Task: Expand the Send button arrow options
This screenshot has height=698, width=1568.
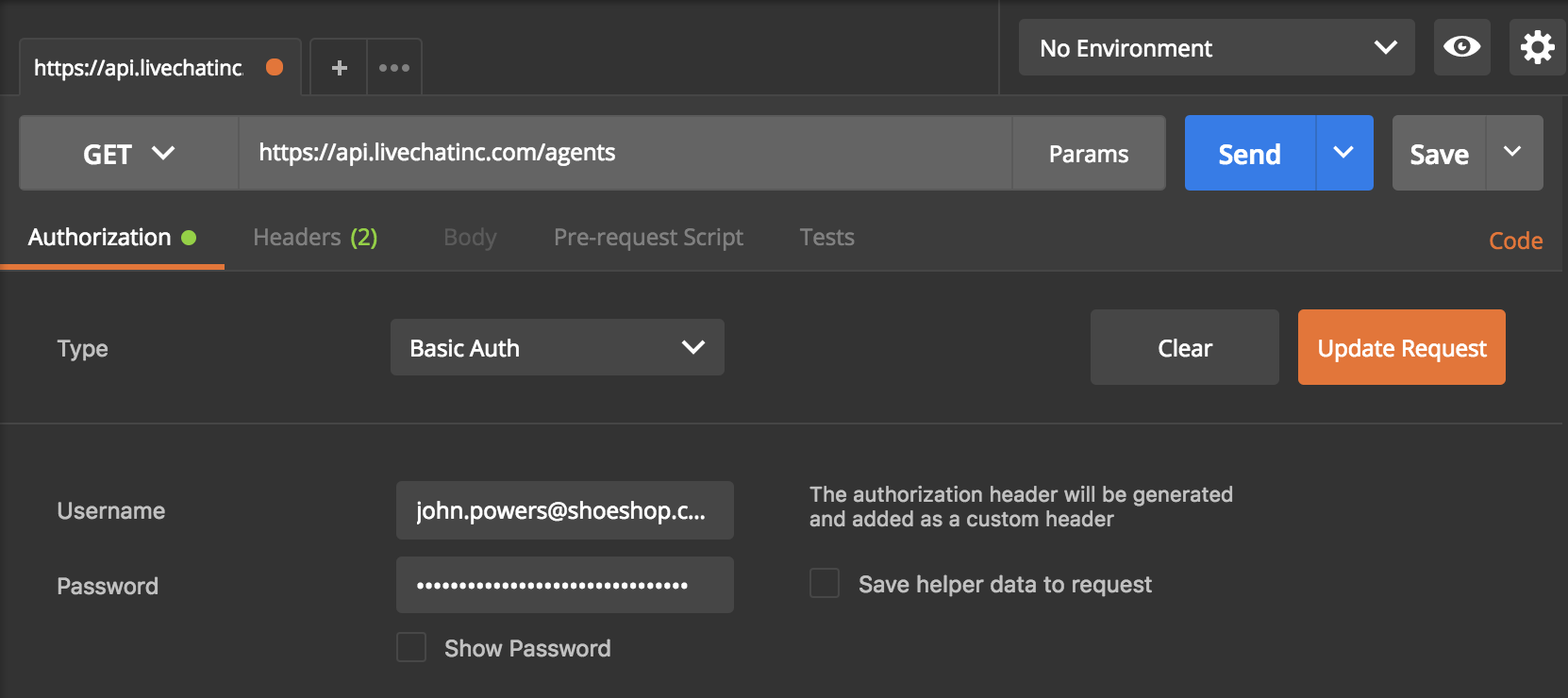Action: pos(1343,153)
